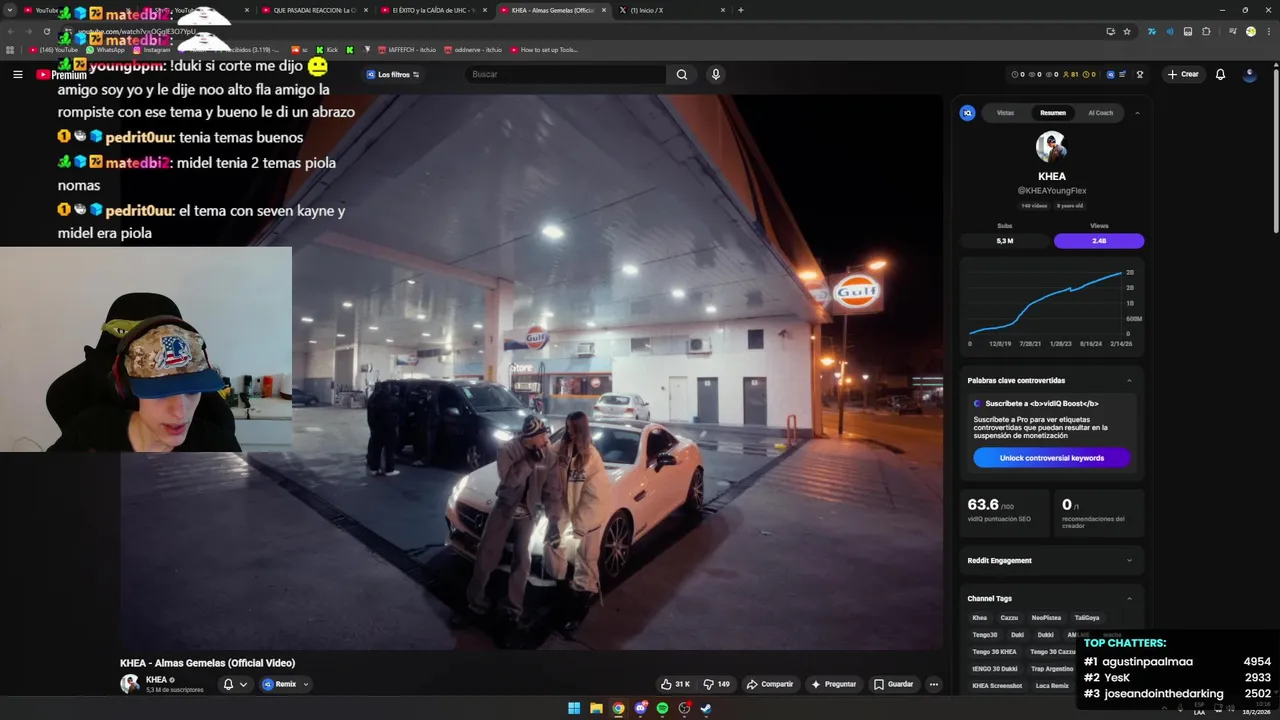This screenshot has height=720, width=1280.
Task: Switch to Vistas tab in vidIQ
Action: coord(1005,113)
